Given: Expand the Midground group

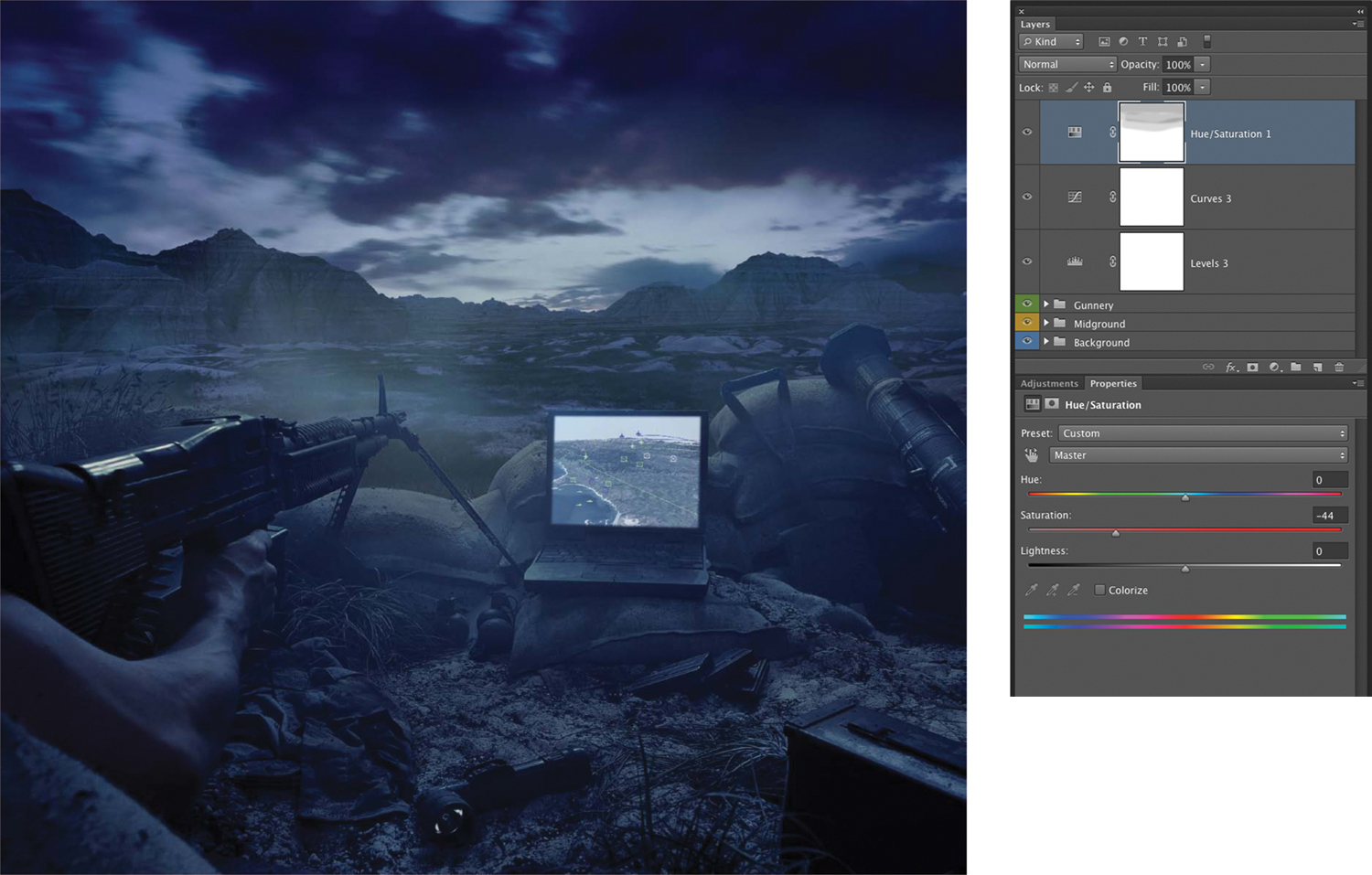Looking at the screenshot, I should pyautogui.click(x=1046, y=323).
